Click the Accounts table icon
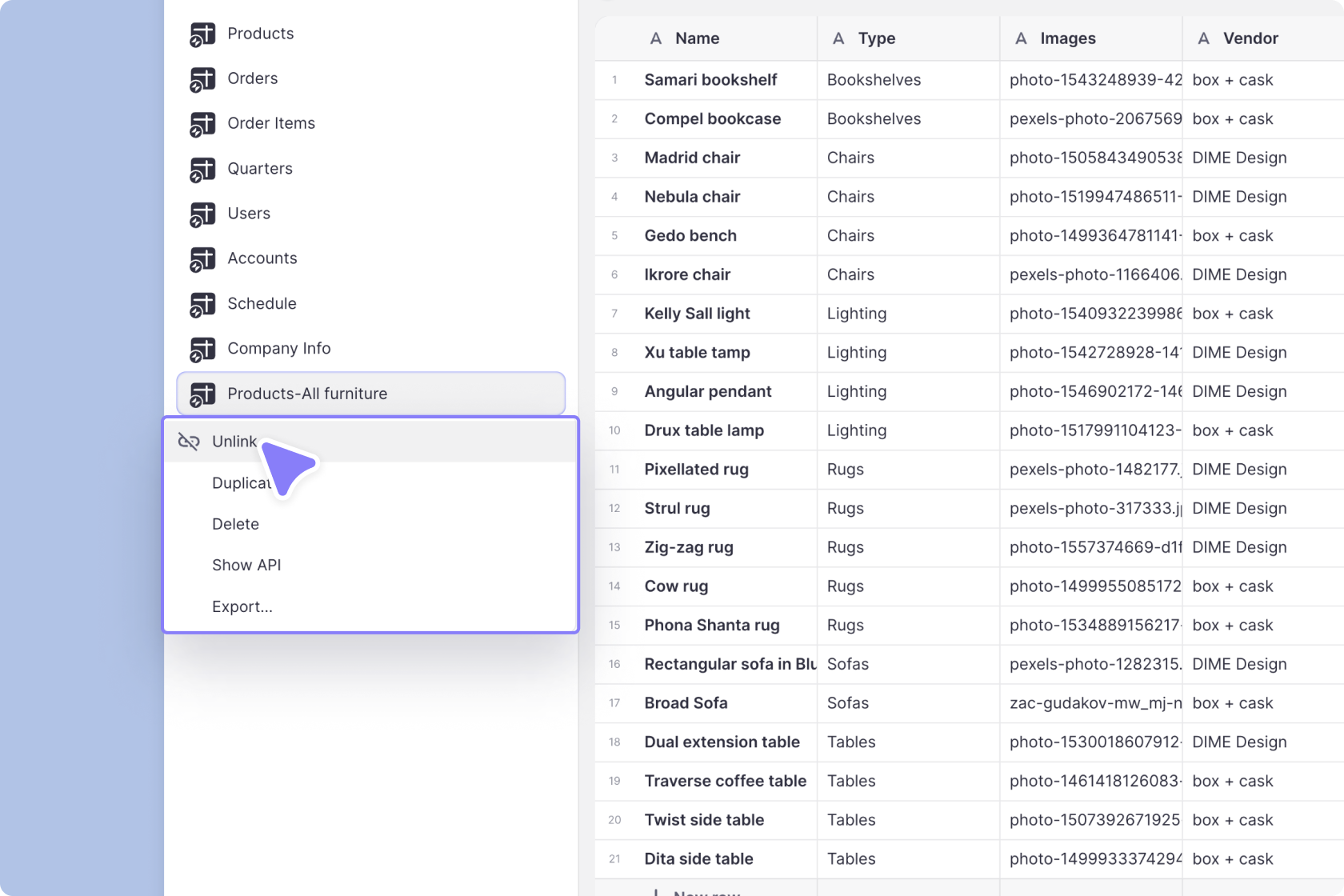The height and width of the screenshot is (896, 1344). click(202, 259)
